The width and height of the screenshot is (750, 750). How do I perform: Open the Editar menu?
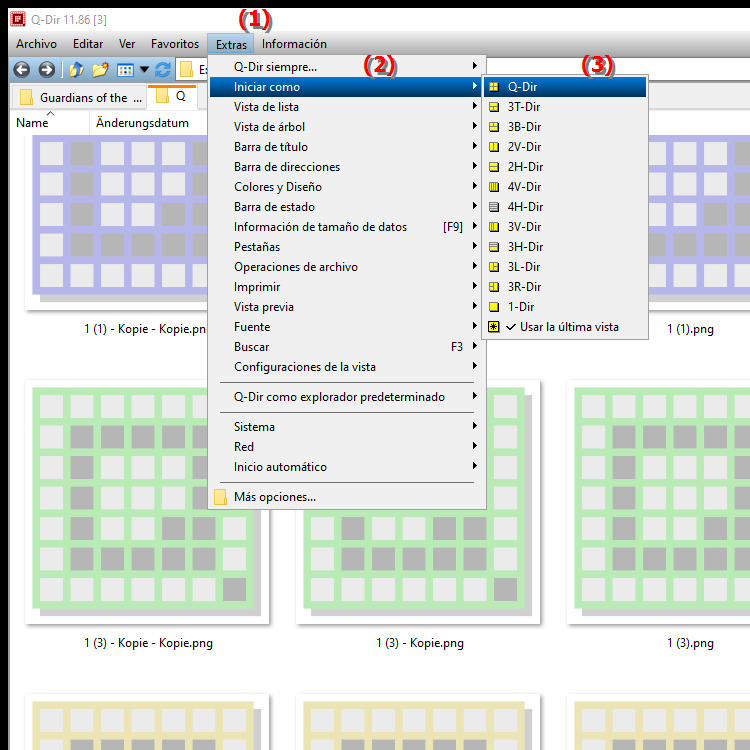[x=88, y=44]
